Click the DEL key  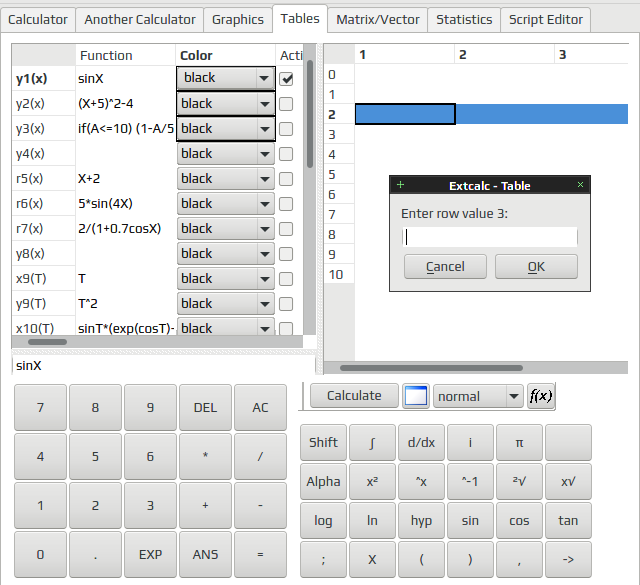pos(205,407)
